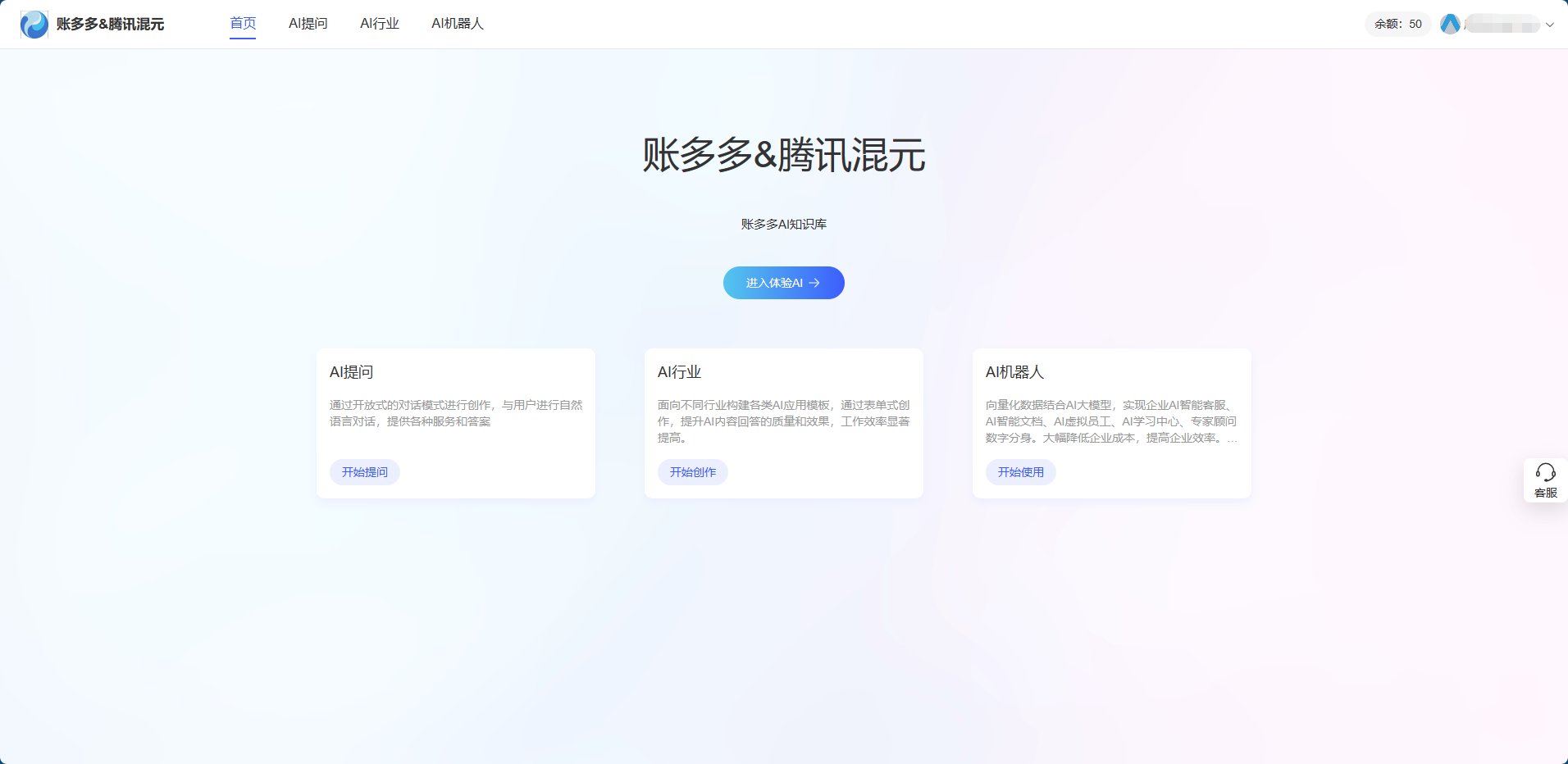Check the 余额: 50 balance badge
Screen dimensions: 1568x764
1397,25
